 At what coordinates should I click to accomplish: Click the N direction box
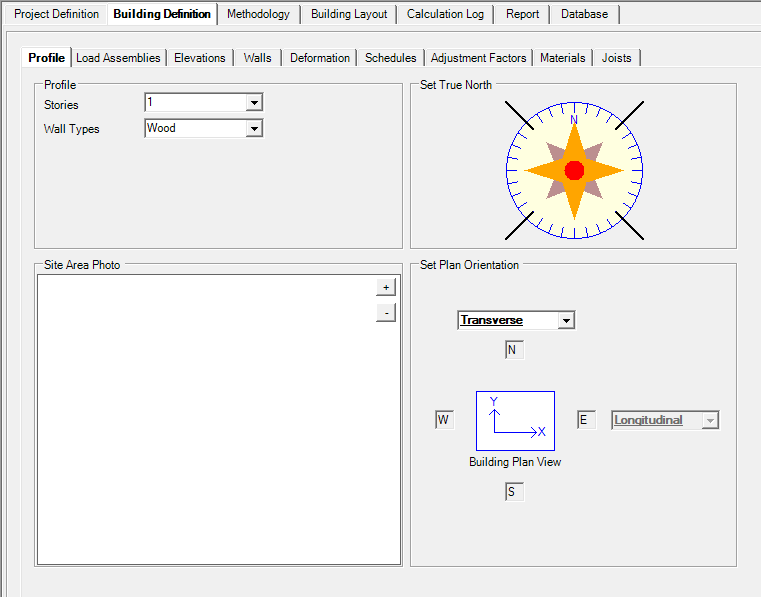514,350
